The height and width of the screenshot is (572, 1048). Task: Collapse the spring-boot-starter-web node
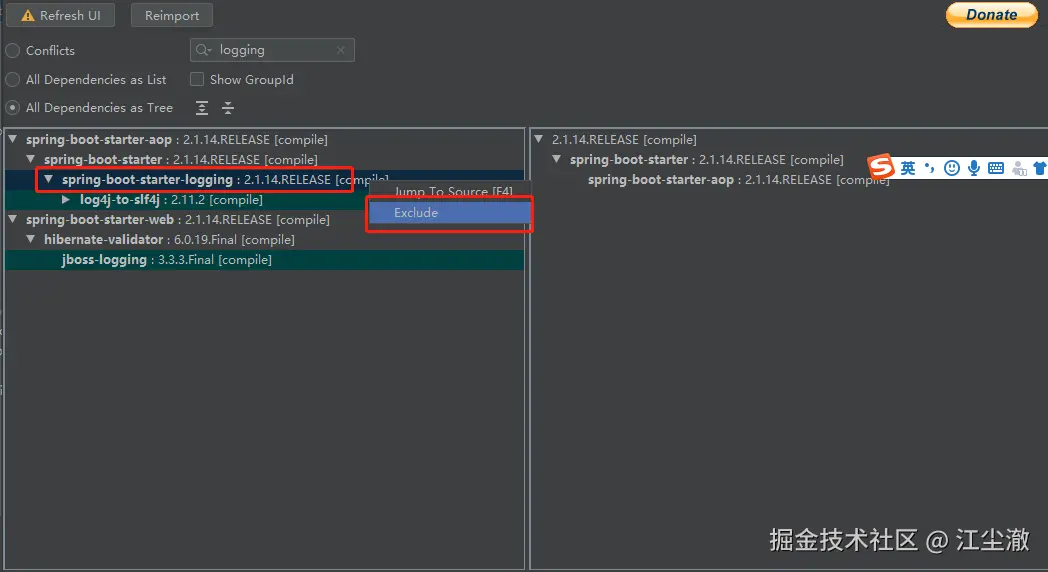tap(13, 219)
